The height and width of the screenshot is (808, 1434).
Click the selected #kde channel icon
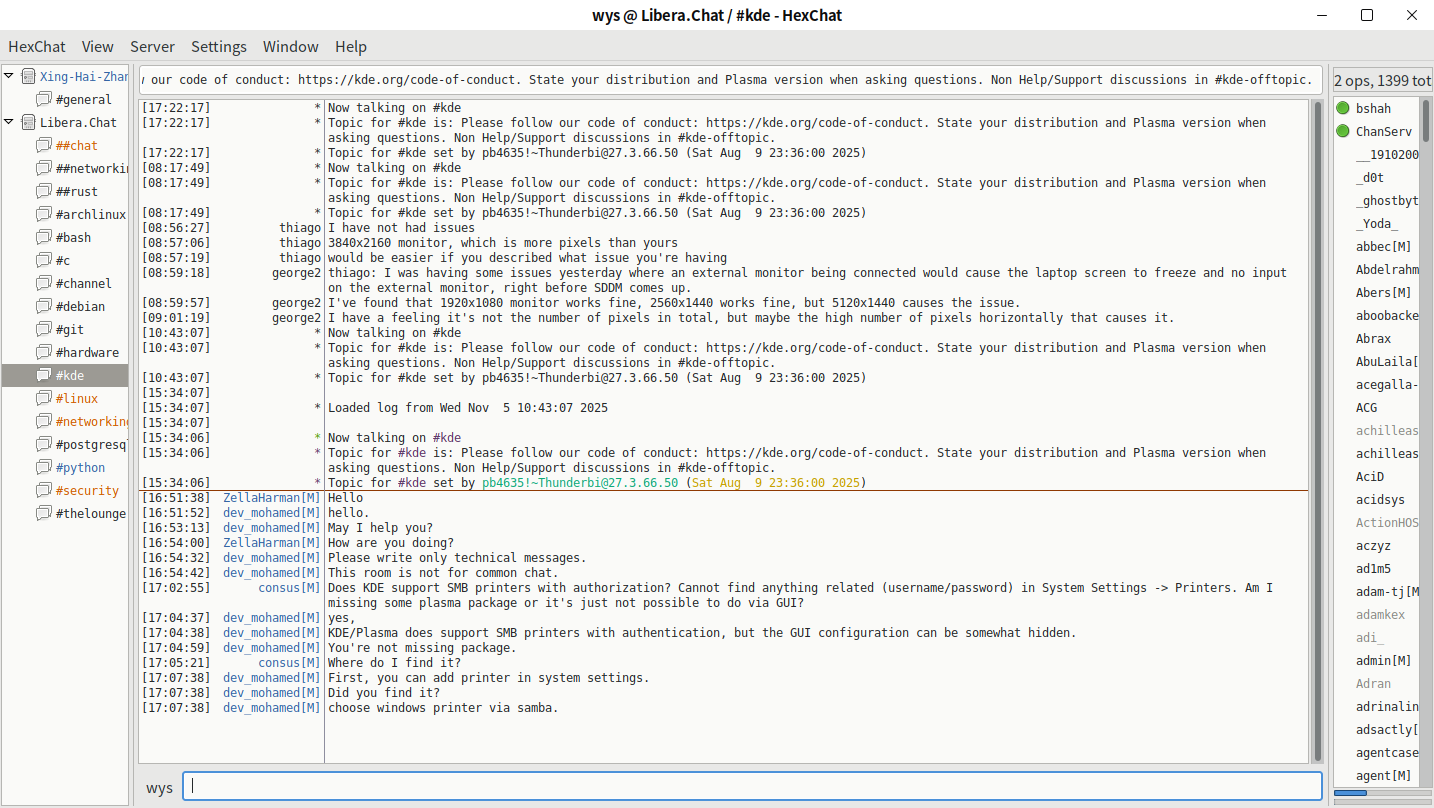44,375
